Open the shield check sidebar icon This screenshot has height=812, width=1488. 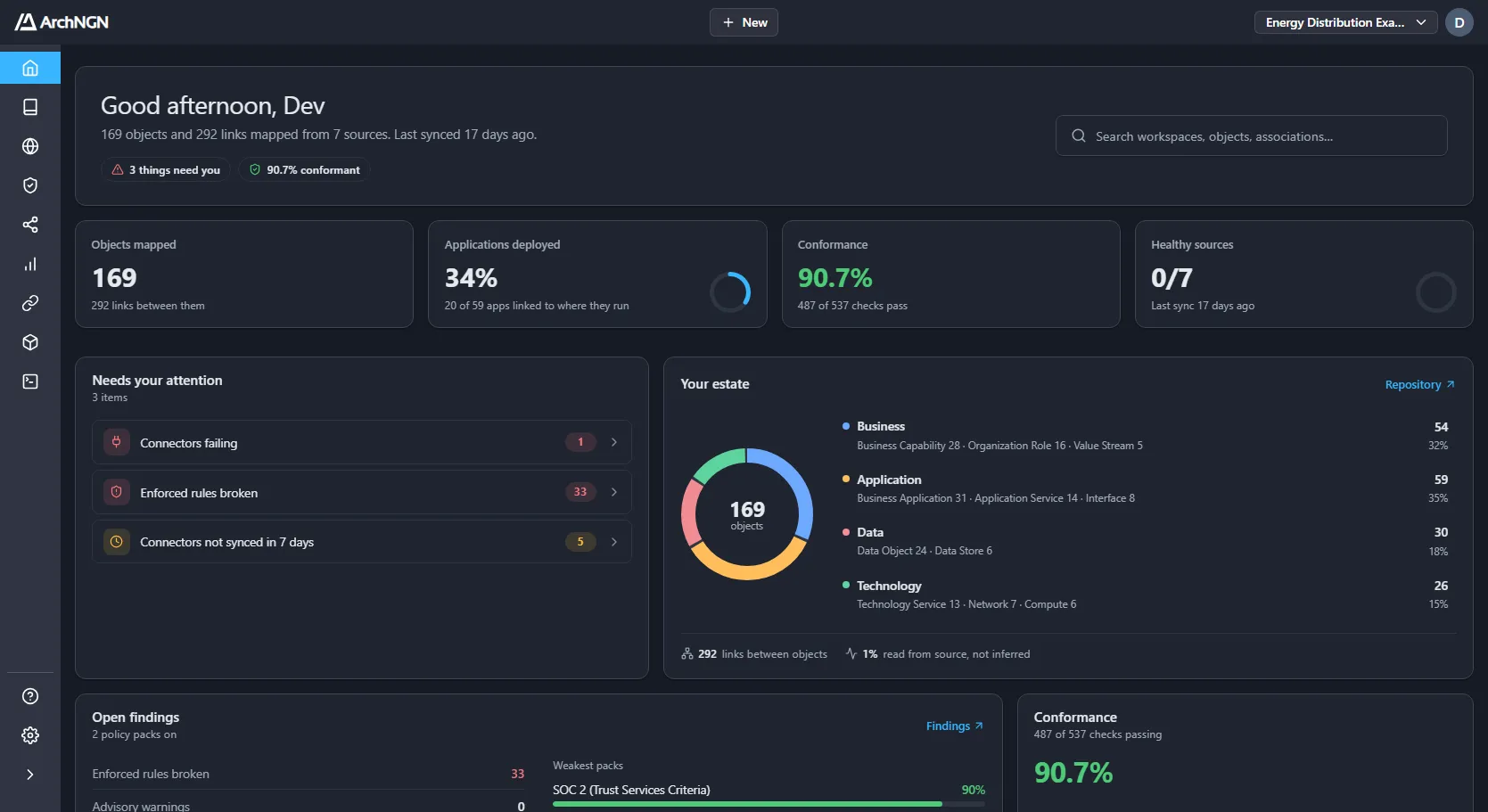30,185
